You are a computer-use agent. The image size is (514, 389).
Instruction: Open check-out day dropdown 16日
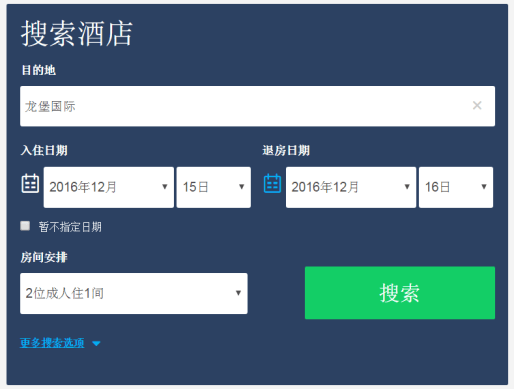click(x=456, y=187)
